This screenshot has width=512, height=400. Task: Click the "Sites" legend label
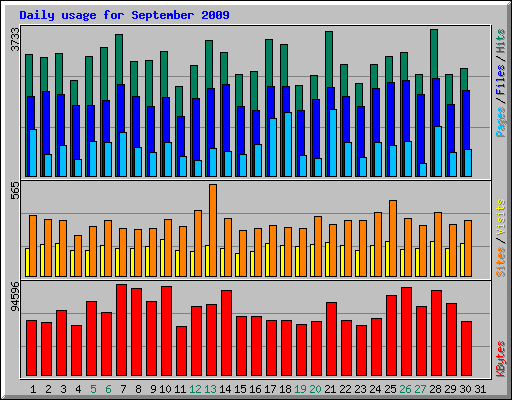501,262
